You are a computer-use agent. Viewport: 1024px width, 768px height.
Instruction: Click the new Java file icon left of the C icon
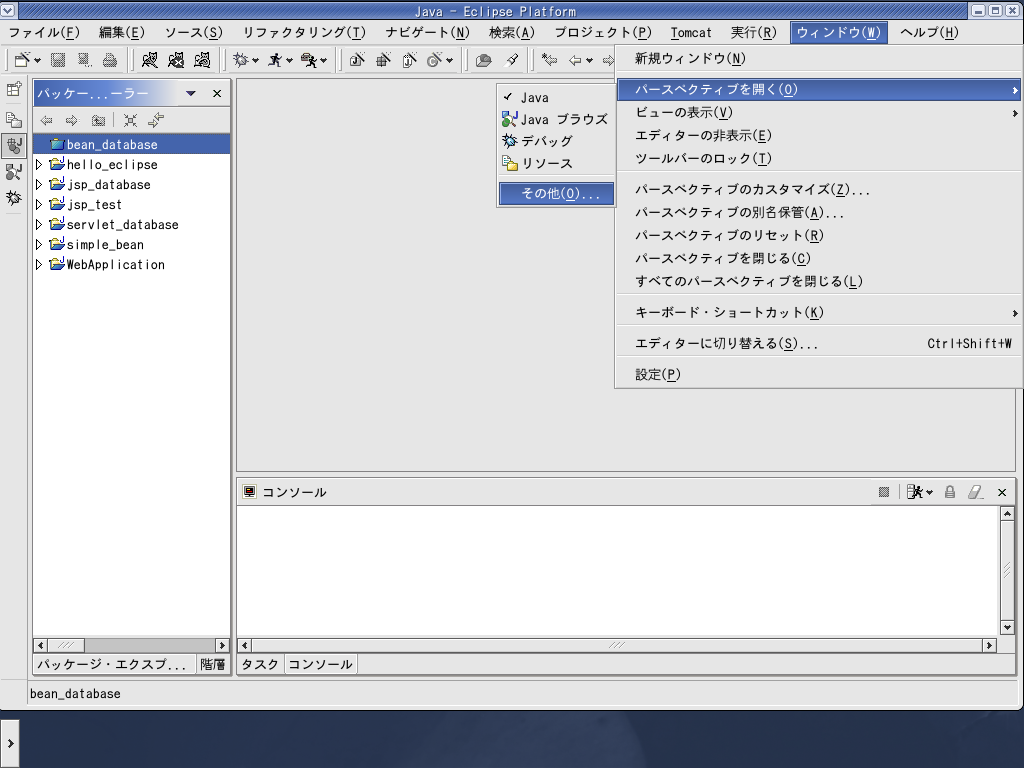pos(409,60)
